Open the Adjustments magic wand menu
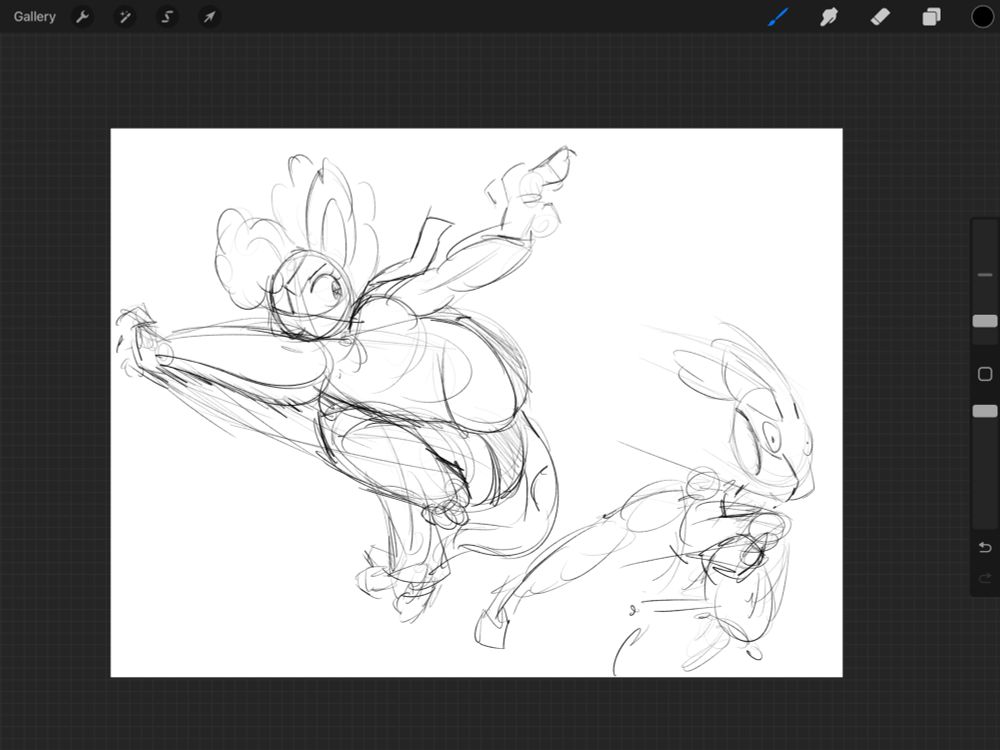This screenshot has width=1000, height=750. pos(125,17)
